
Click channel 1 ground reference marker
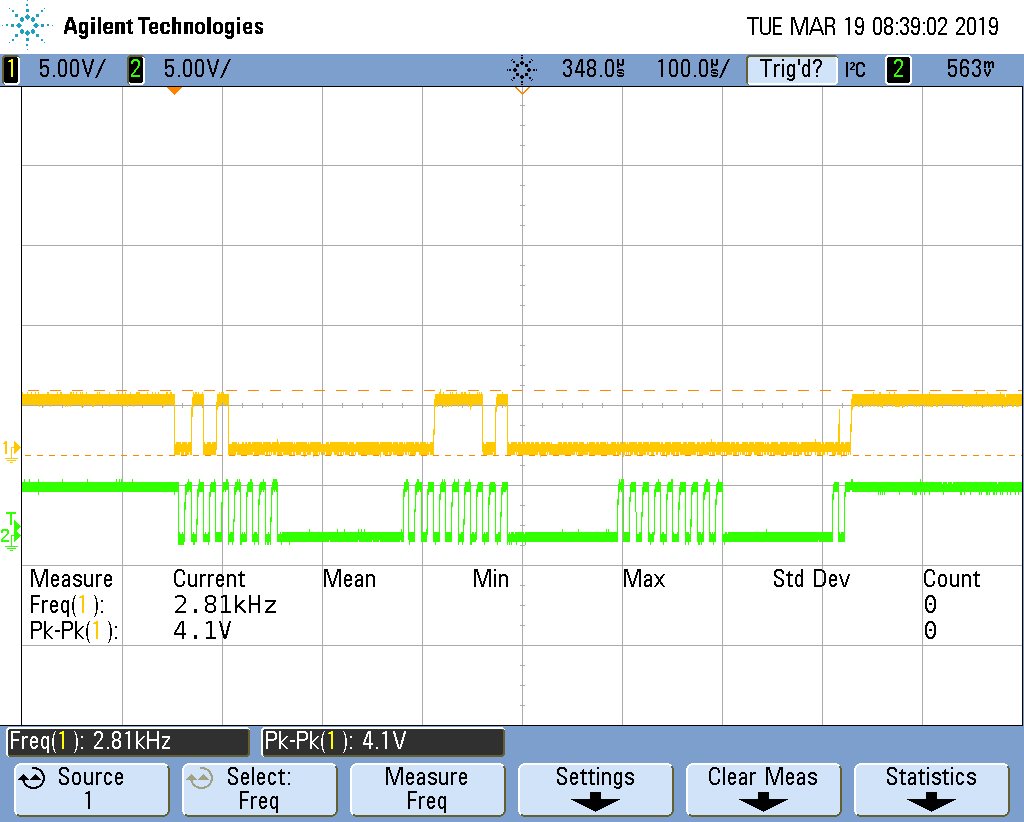tap(11, 450)
